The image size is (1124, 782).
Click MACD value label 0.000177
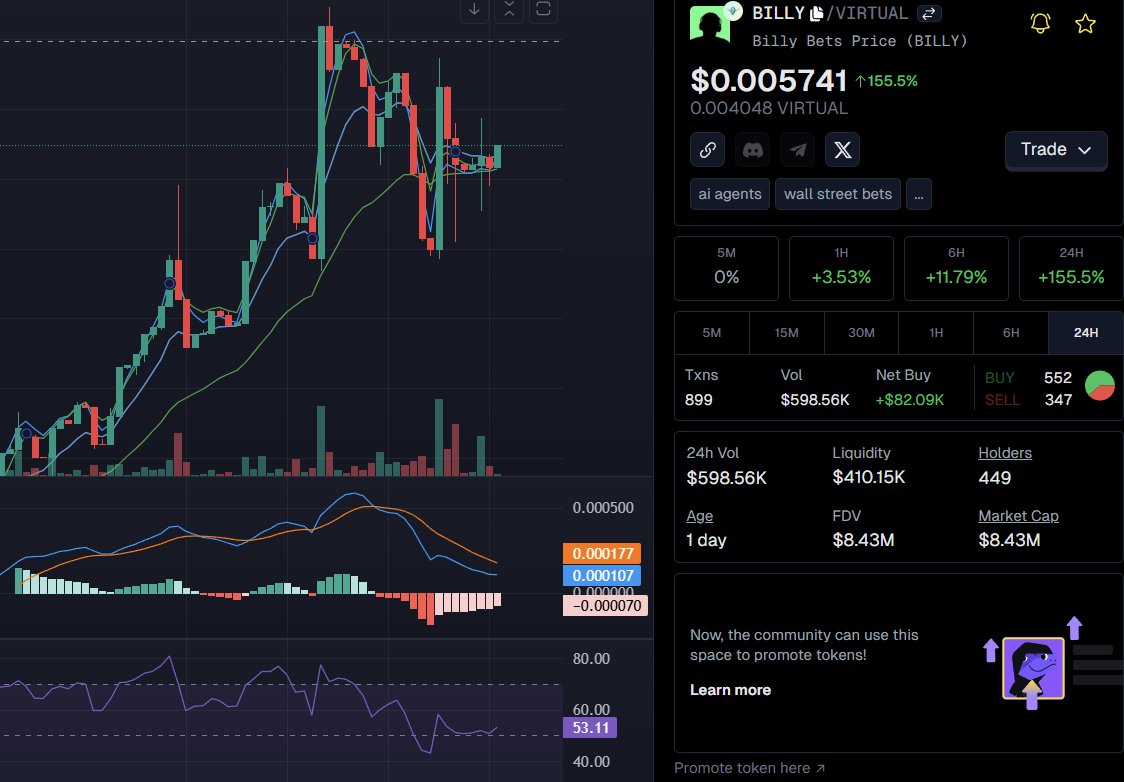click(x=602, y=553)
